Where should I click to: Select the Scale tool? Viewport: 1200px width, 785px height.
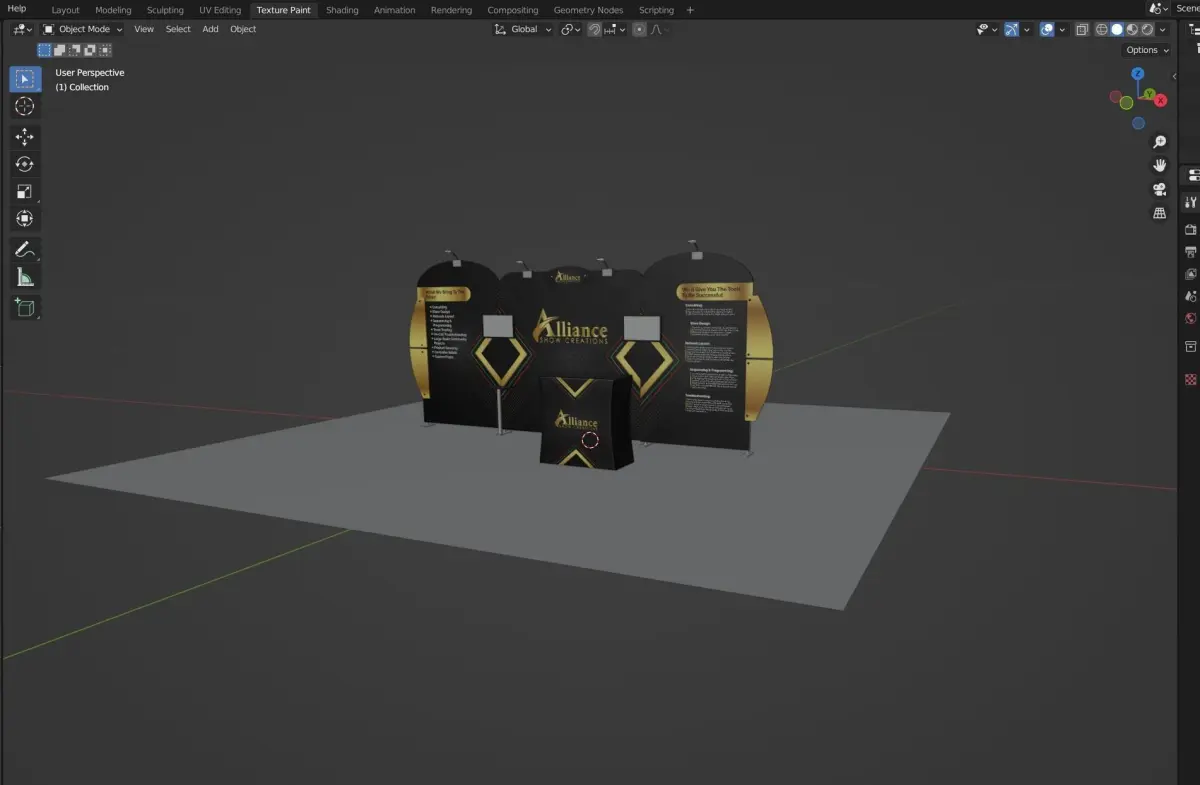[x=25, y=191]
